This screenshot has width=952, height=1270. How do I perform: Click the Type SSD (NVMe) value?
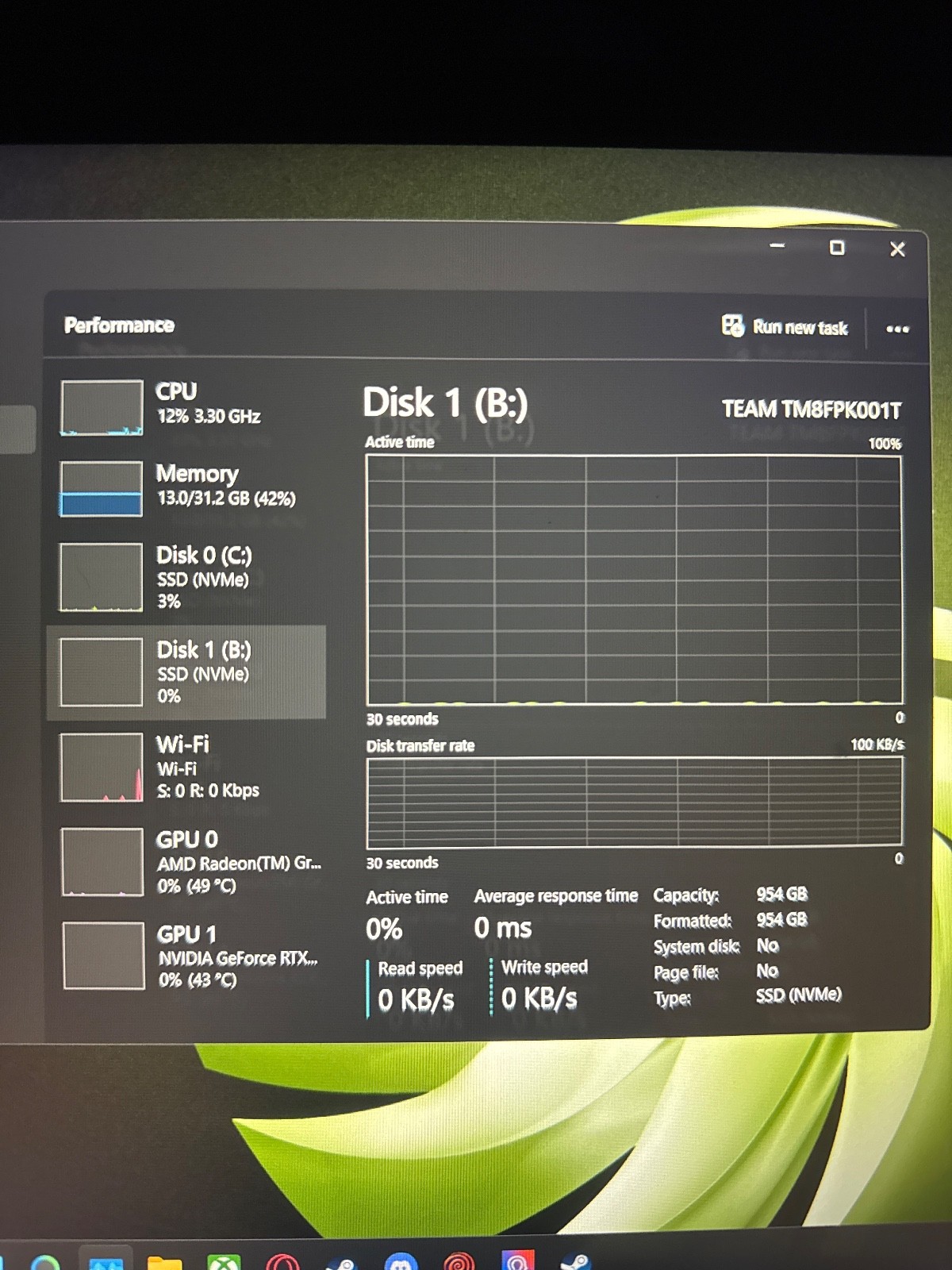(798, 995)
